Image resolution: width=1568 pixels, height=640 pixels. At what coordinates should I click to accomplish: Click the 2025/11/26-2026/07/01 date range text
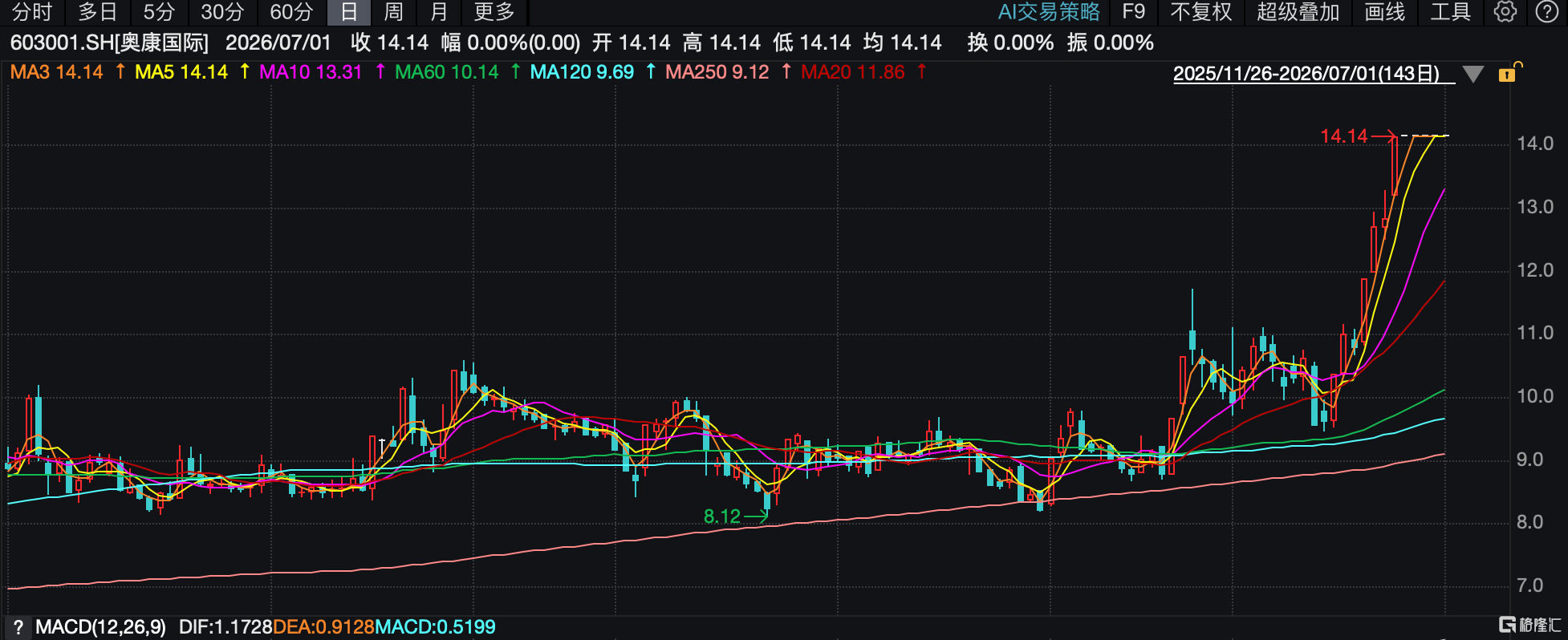[x=1306, y=74]
